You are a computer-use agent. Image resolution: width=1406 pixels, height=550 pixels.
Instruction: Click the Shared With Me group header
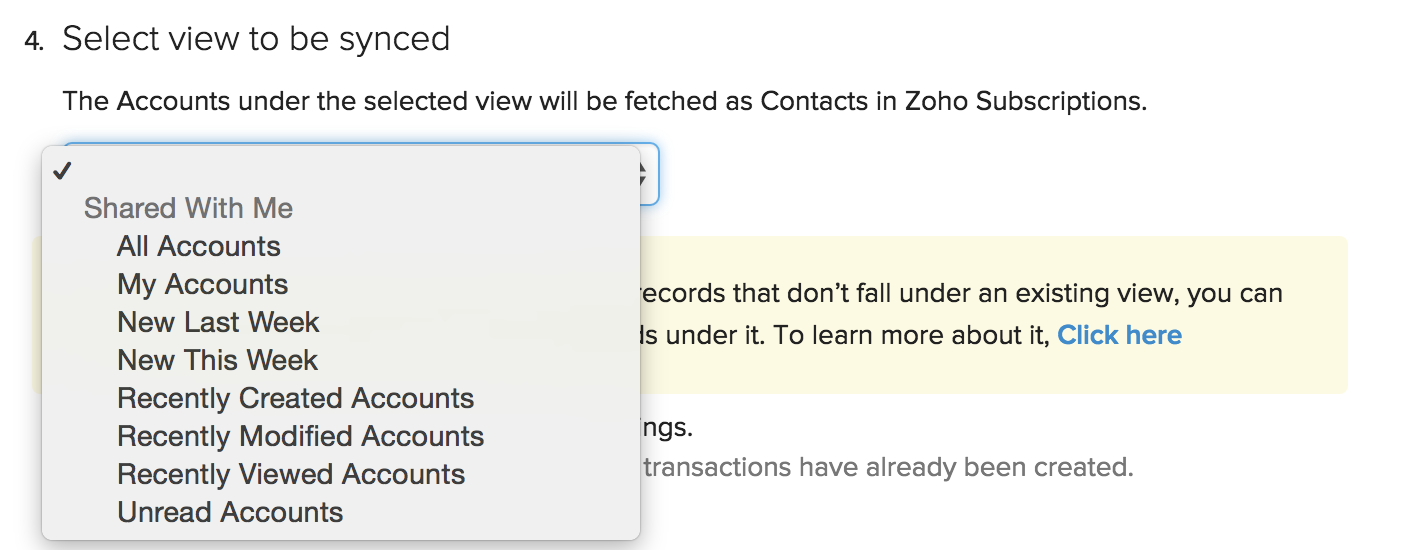[x=188, y=209]
